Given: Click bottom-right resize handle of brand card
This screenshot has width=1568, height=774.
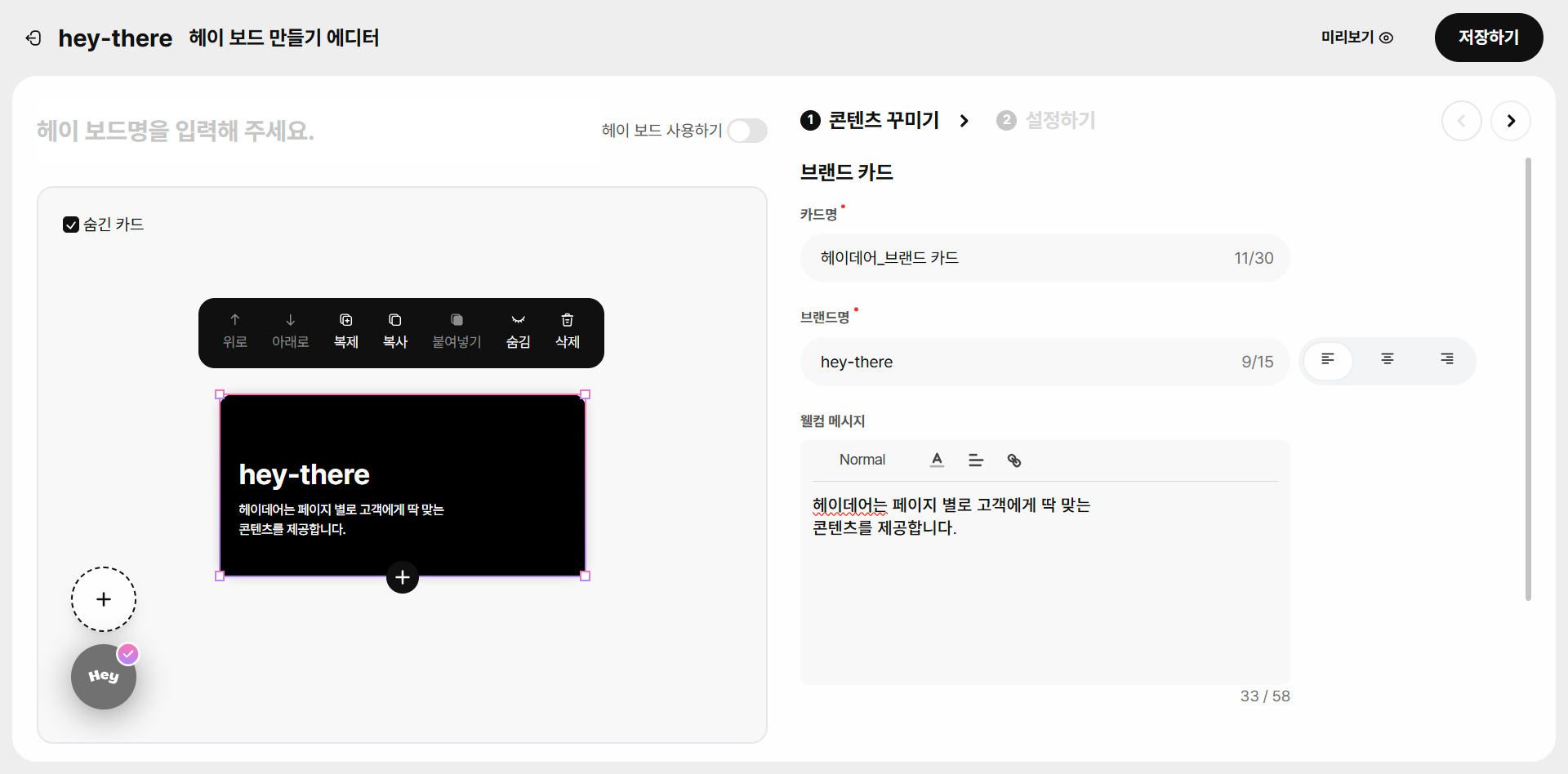Looking at the screenshot, I should click(x=585, y=576).
